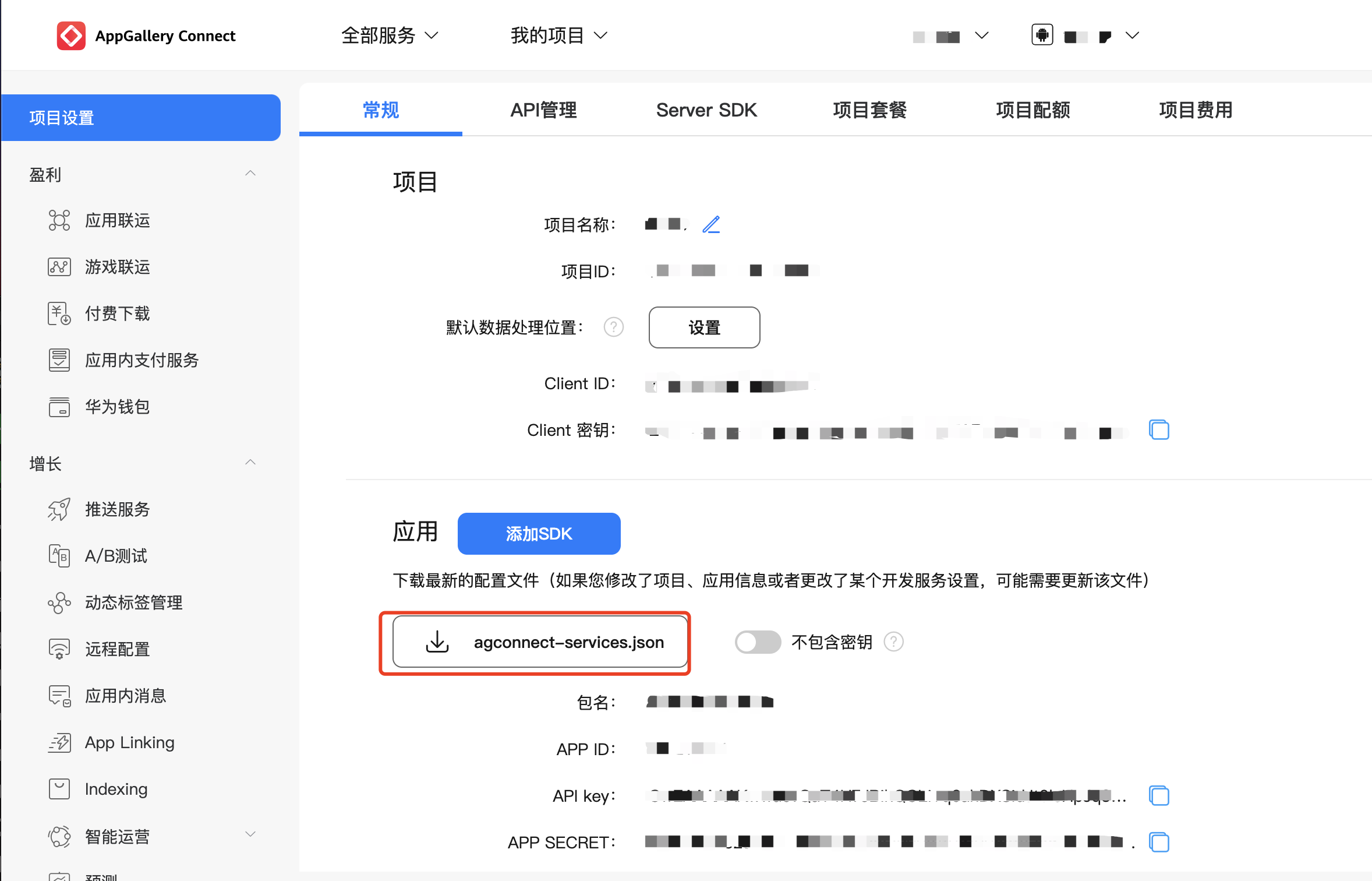Image resolution: width=1372 pixels, height=881 pixels.
Task: Select App Linking in the sidebar
Action: tap(129, 742)
